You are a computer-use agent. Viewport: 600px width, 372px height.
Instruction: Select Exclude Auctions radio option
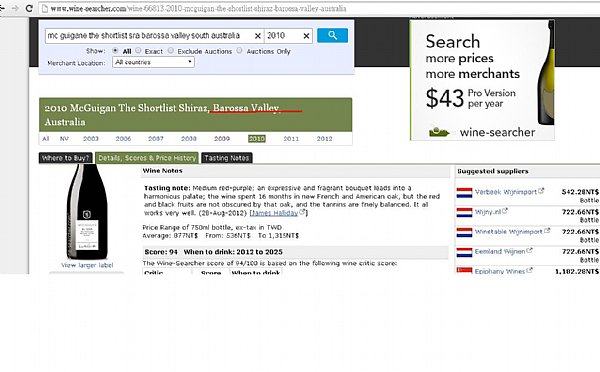coord(171,51)
